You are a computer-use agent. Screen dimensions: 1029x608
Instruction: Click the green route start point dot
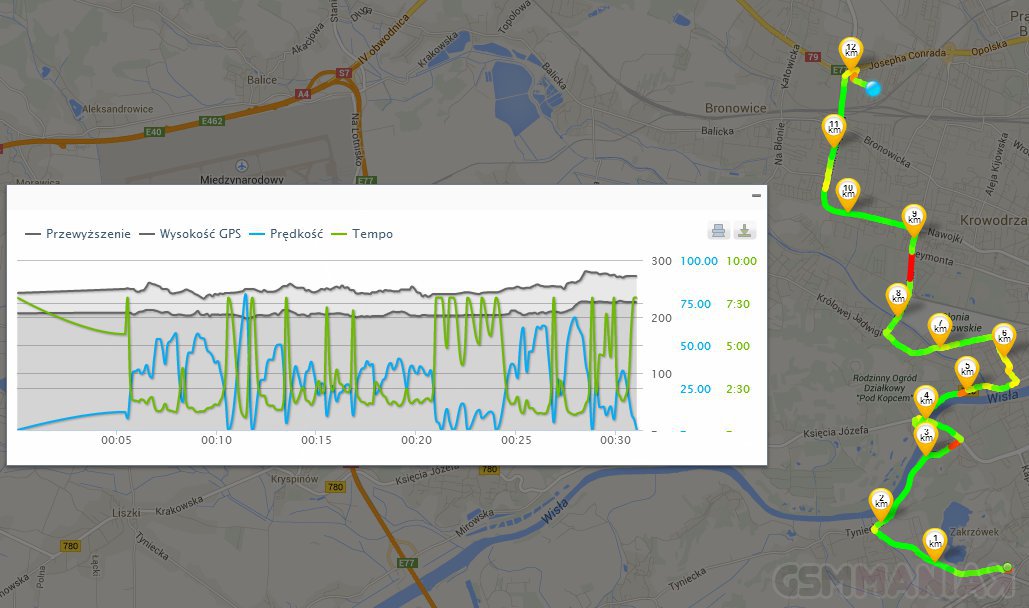[1008, 568]
